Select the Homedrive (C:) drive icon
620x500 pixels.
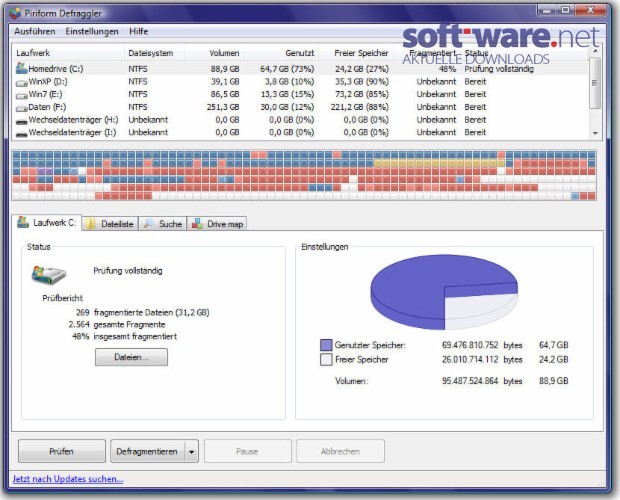point(21,68)
